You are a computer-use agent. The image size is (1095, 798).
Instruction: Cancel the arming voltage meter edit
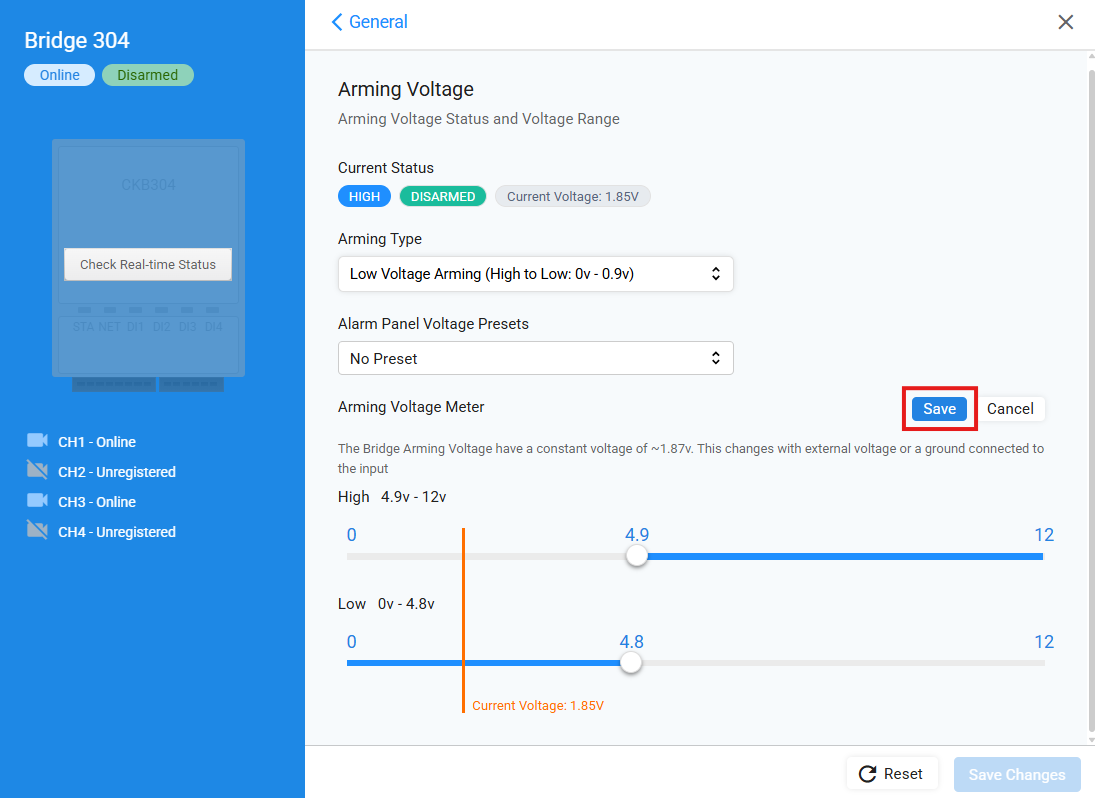point(1010,409)
